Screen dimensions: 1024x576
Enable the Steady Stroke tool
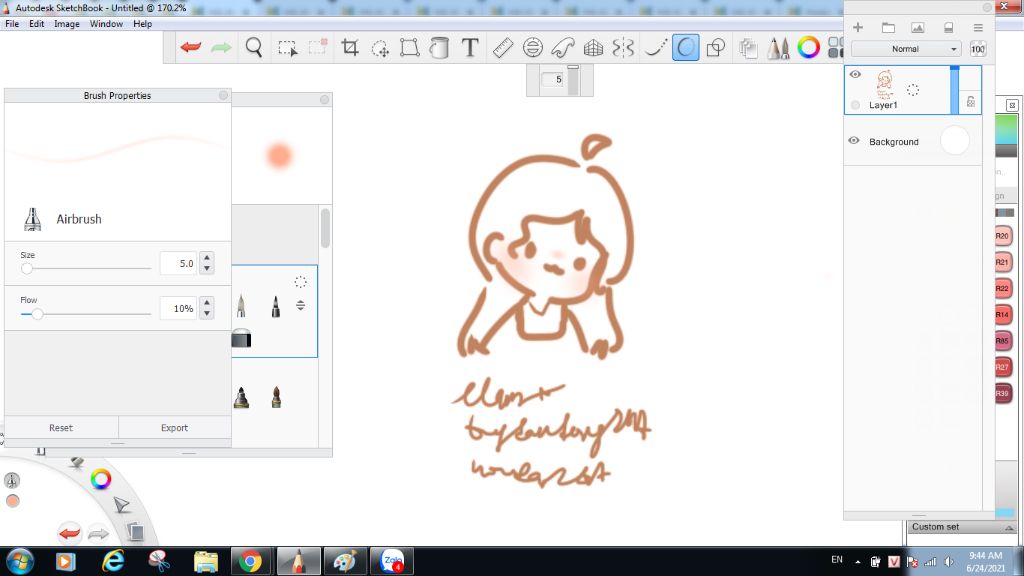(x=656, y=47)
